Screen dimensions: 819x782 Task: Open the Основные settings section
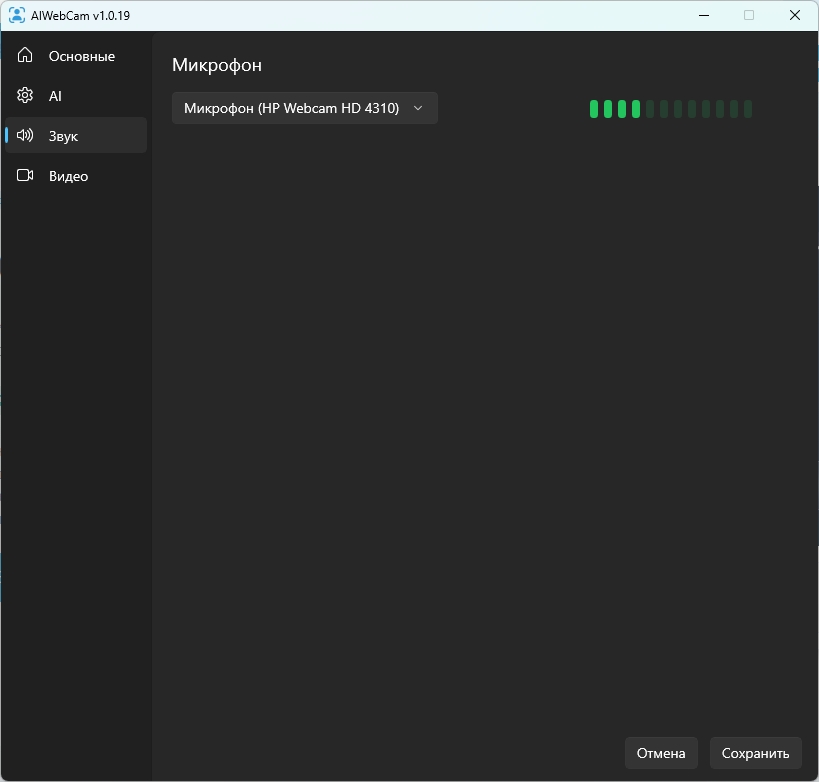[76, 56]
